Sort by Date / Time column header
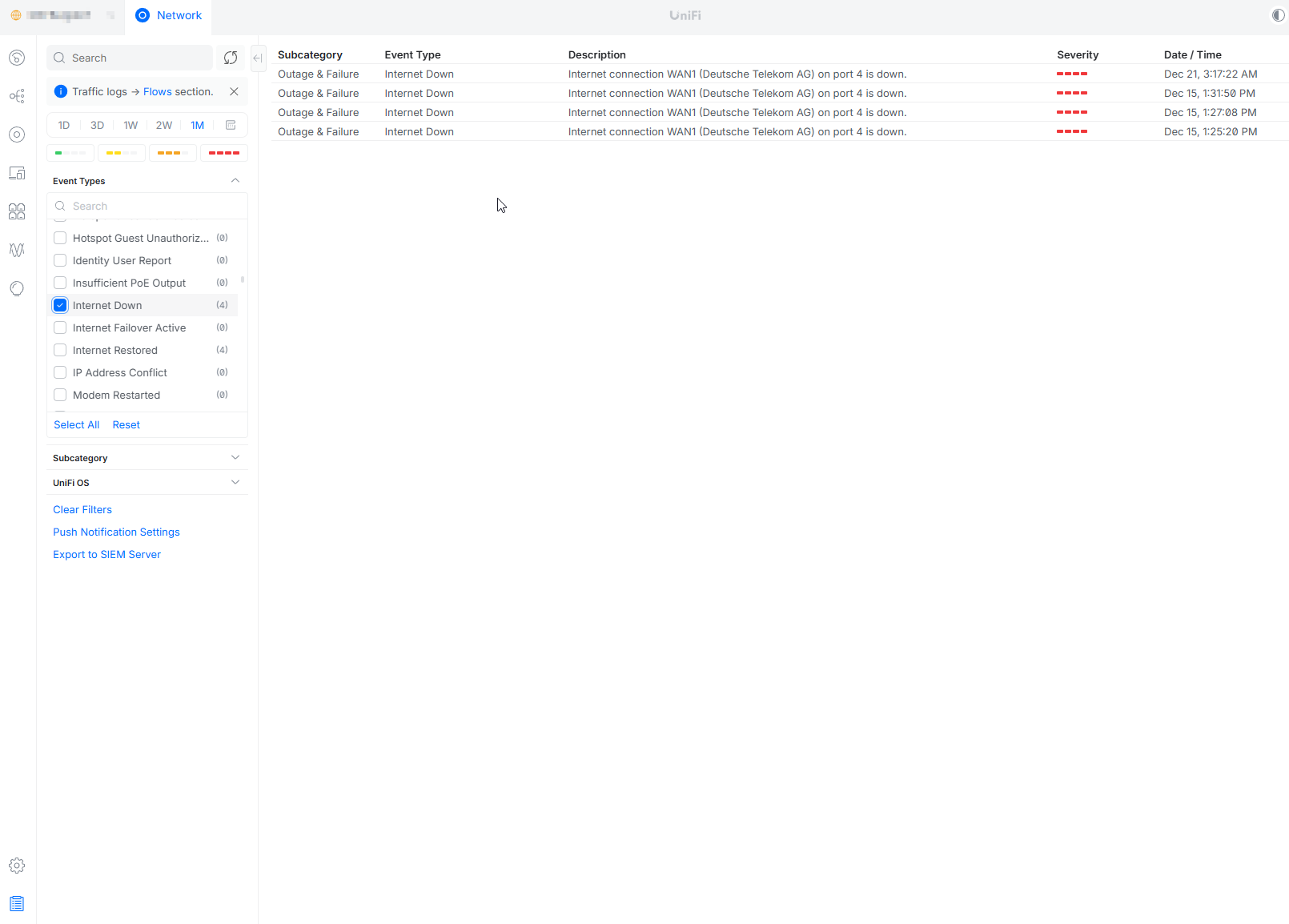Image resolution: width=1289 pixels, height=924 pixels. [1193, 54]
